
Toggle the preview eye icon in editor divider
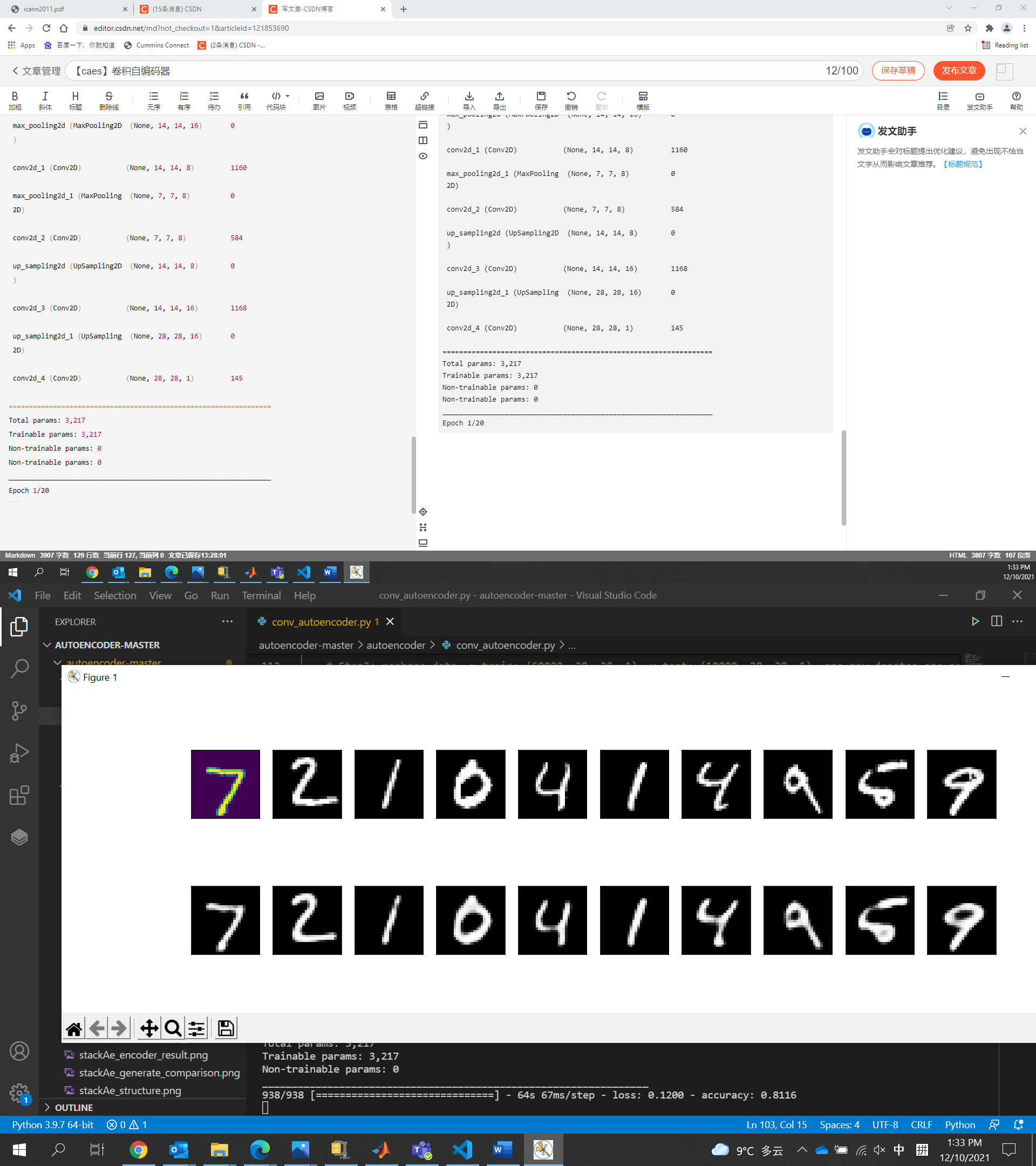coord(423,155)
